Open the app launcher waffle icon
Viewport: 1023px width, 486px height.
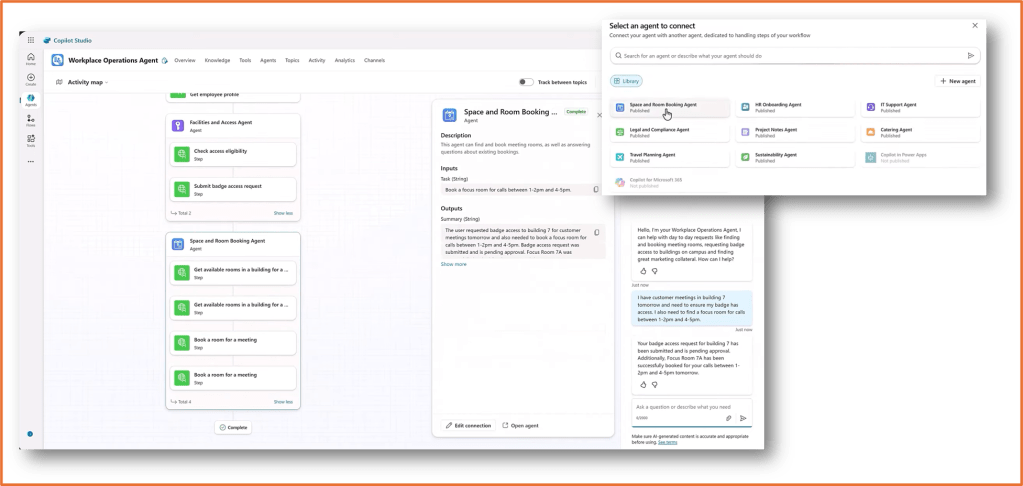[x=31, y=40]
